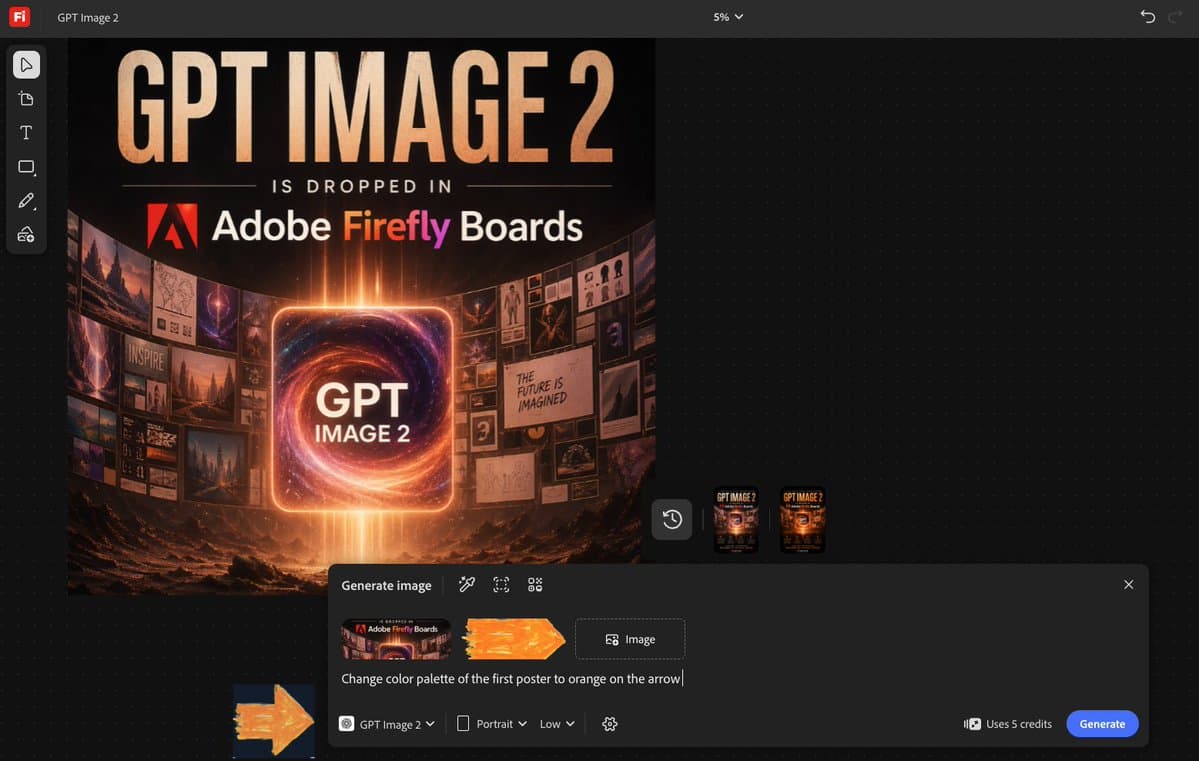Select the shape/frame tool
The width and height of the screenshot is (1199, 761).
tap(26, 166)
